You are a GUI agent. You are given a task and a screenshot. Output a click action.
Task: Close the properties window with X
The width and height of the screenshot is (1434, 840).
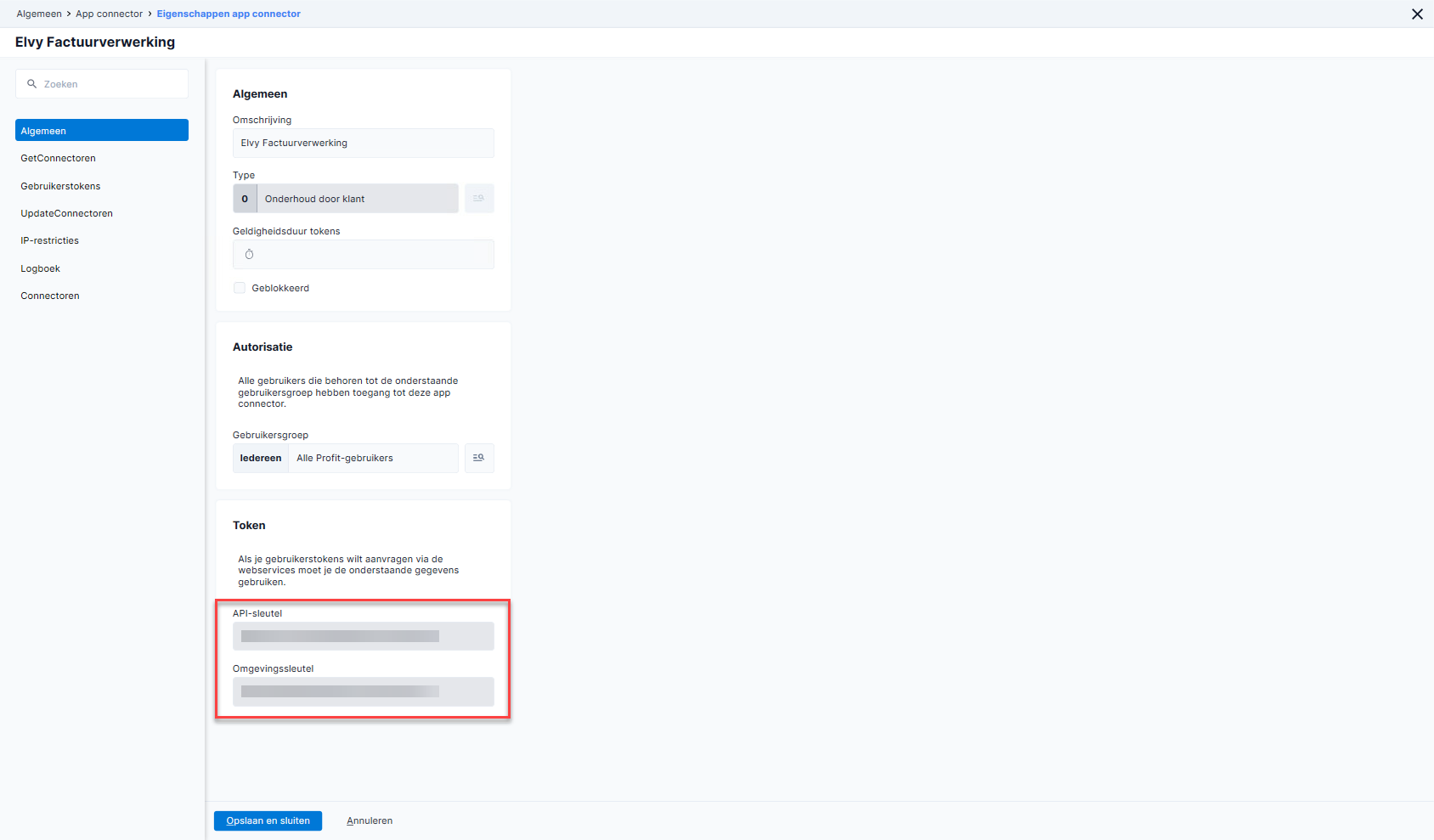(1417, 14)
